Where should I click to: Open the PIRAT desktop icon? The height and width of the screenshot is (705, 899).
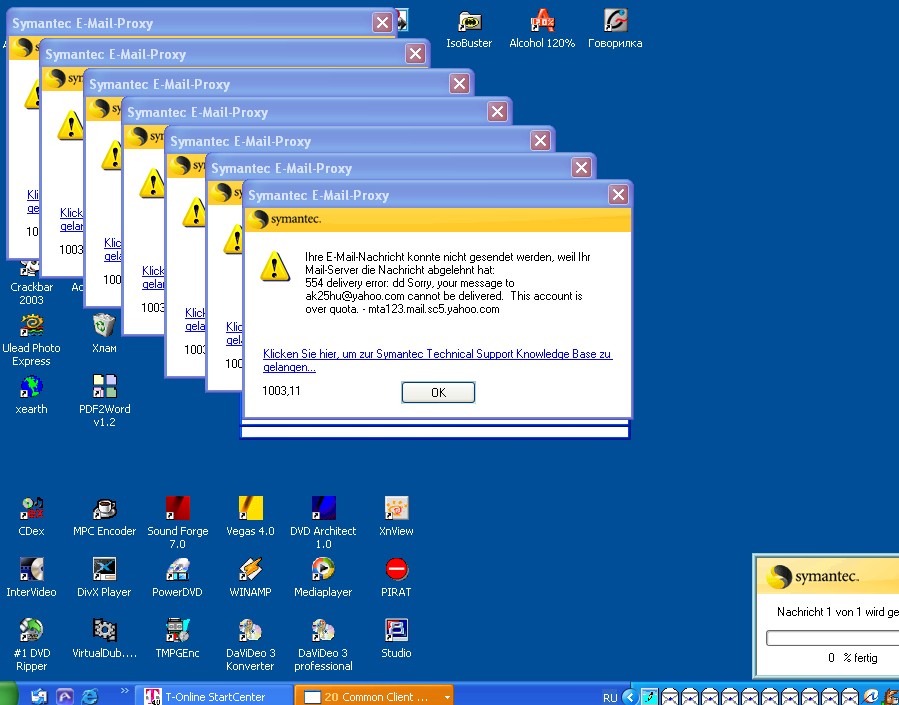396,578
